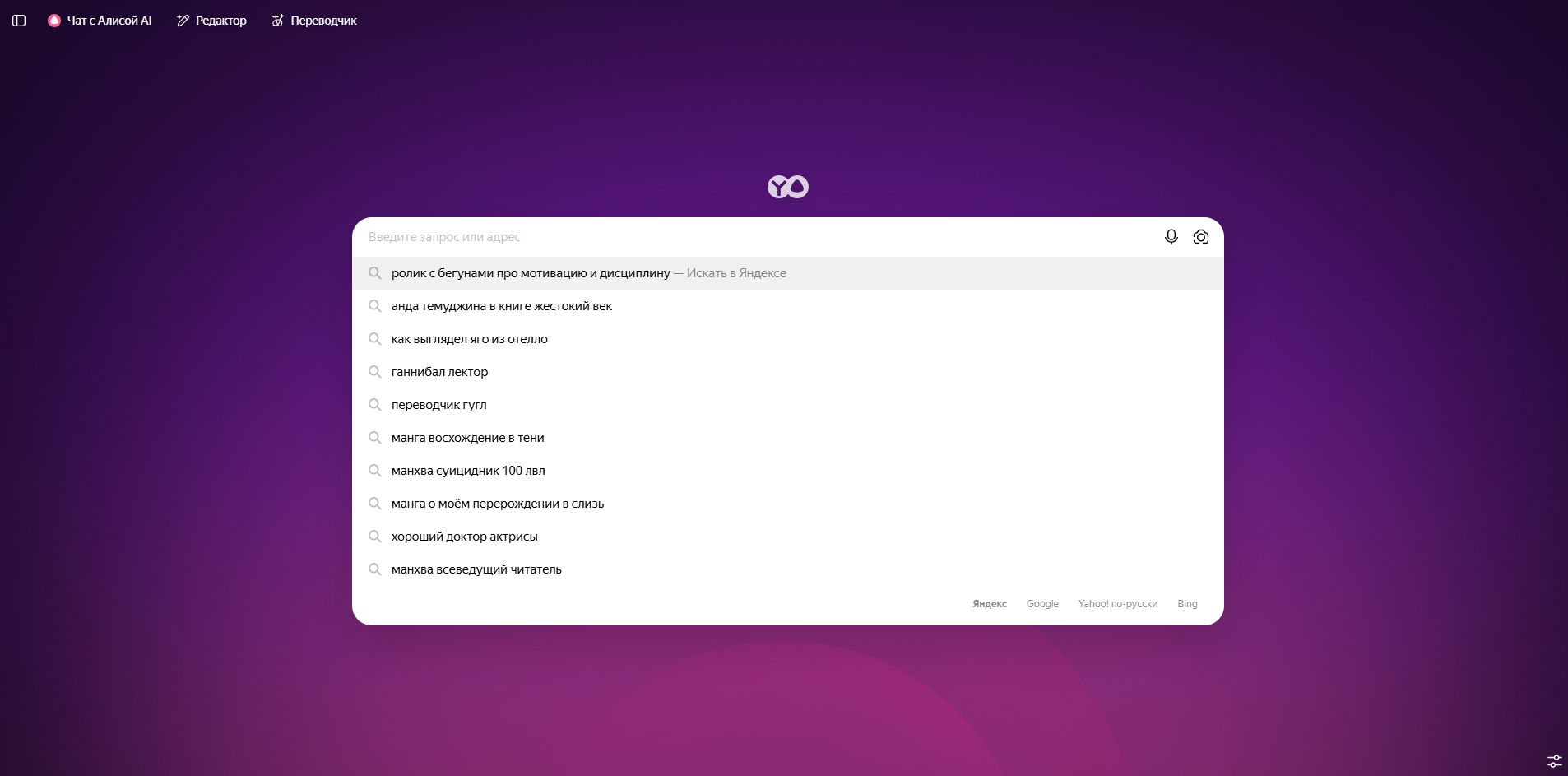Open the Переводчик tool
The width and height of the screenshot is (1568, 776).
click(x=314, y=21)
